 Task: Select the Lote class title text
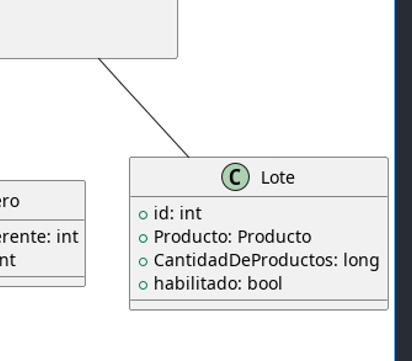click(x=278, y=178)
